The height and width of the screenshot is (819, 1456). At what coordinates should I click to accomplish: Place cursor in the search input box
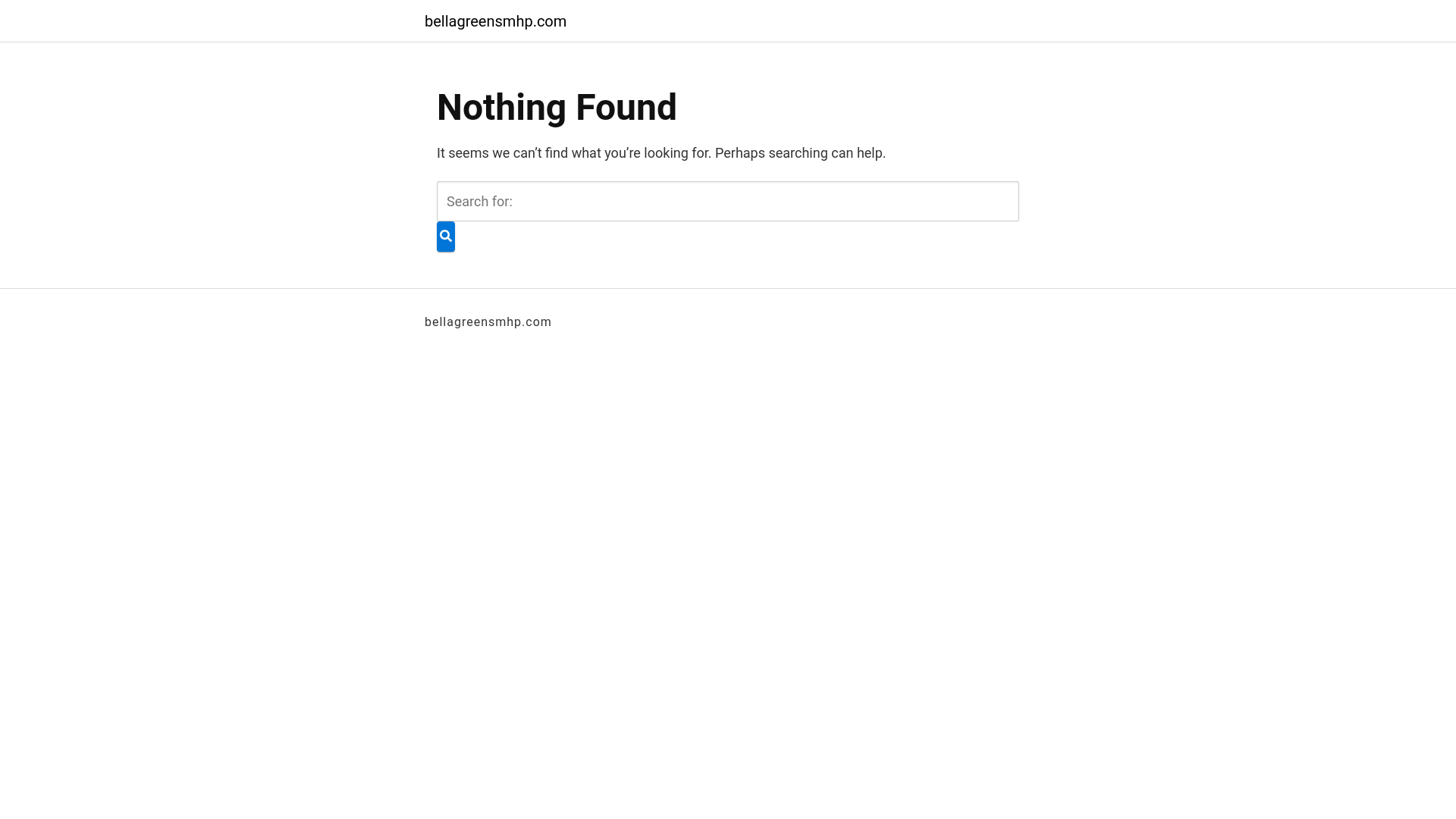727,201
